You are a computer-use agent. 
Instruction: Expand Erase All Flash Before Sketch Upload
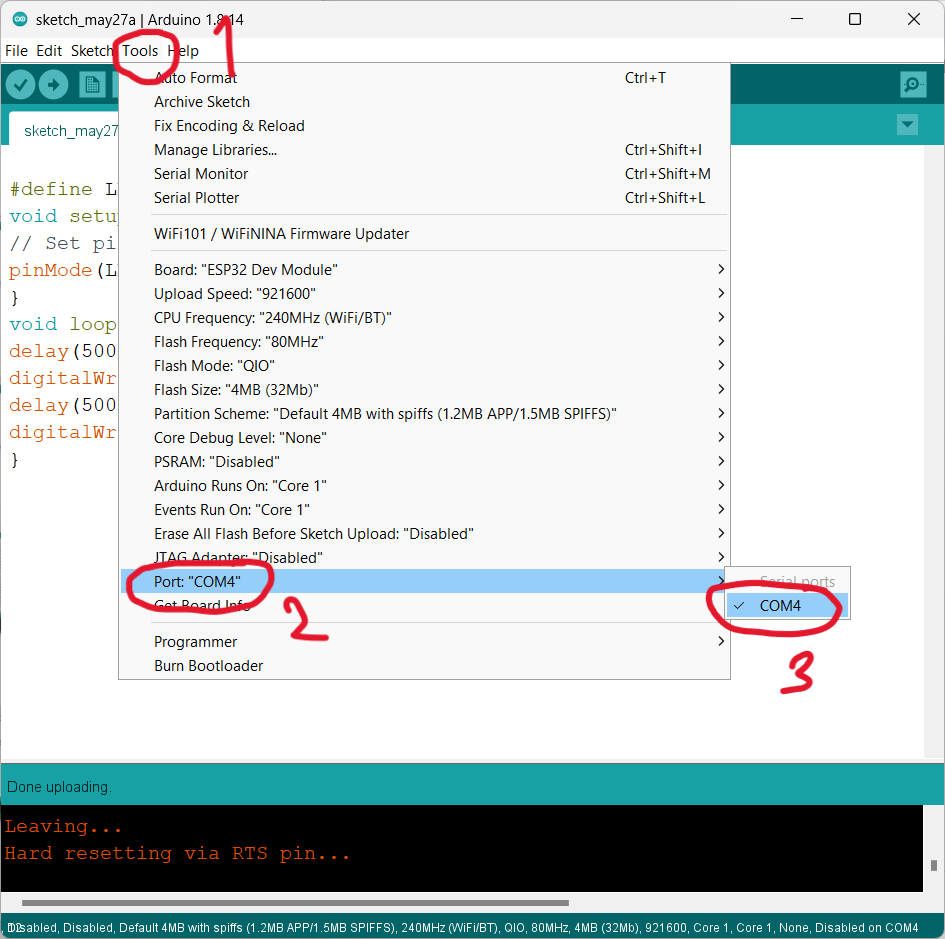click(x=424, y=534)
